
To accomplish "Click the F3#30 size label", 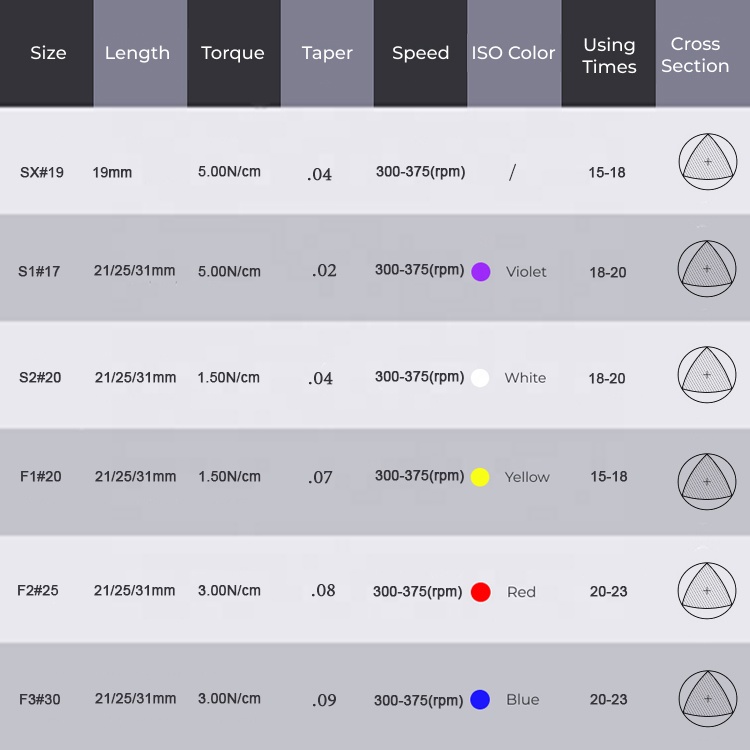I will click(x=40, y=699).
